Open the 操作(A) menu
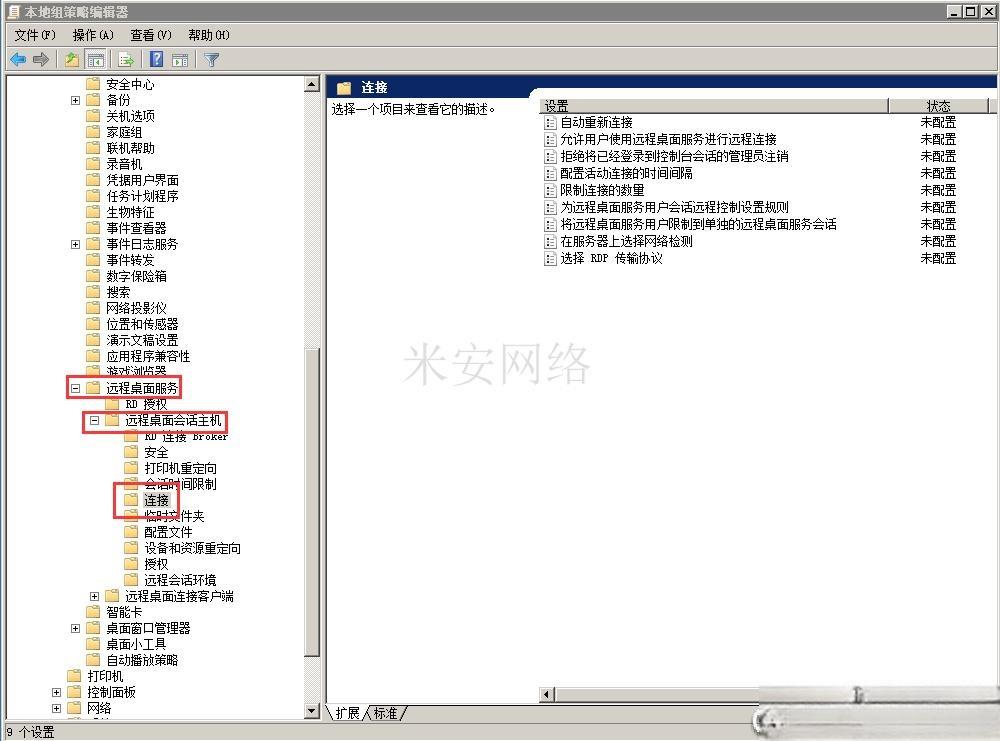The image size is (1000, 741). tap(93, 35)
